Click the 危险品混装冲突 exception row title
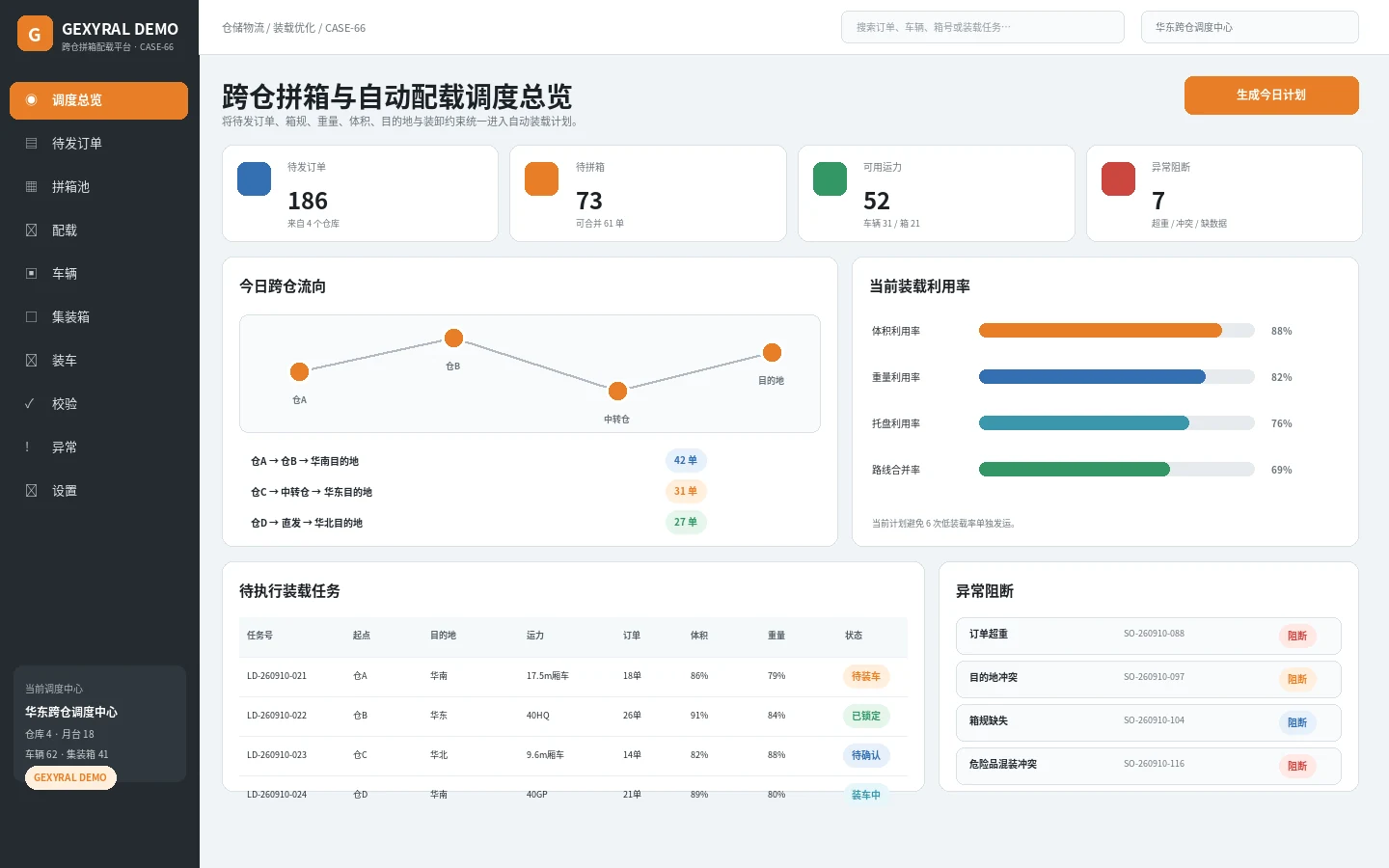This screenshot has width=1389, height=868. coord(1003,764)
